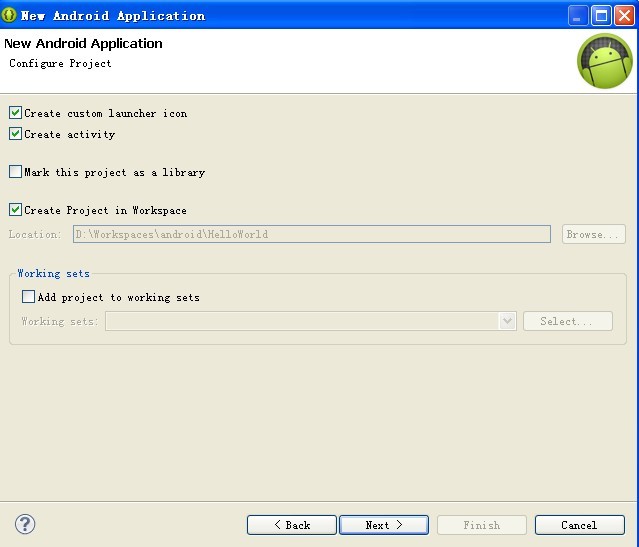The height and width of the screenshot is (547, 639).
Task: Click the Configure Project subtitle text
Action: point(60,64)
